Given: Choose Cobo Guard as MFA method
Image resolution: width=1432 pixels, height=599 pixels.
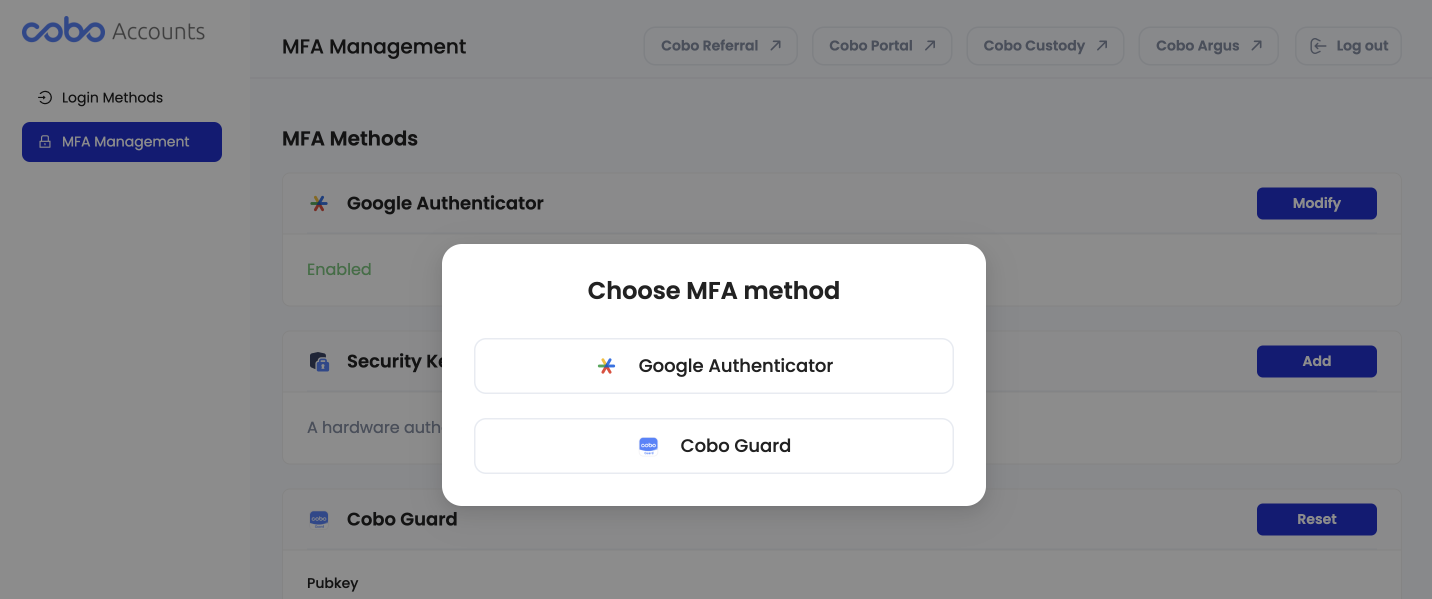Looking at the screenshot, I should [x=714, y=446].
